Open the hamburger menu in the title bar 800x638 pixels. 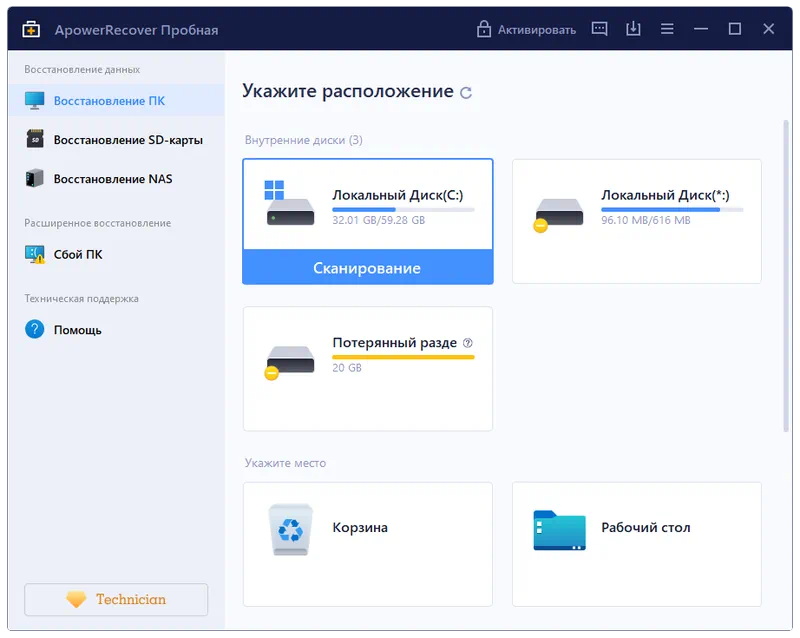[x=667, y=29]
